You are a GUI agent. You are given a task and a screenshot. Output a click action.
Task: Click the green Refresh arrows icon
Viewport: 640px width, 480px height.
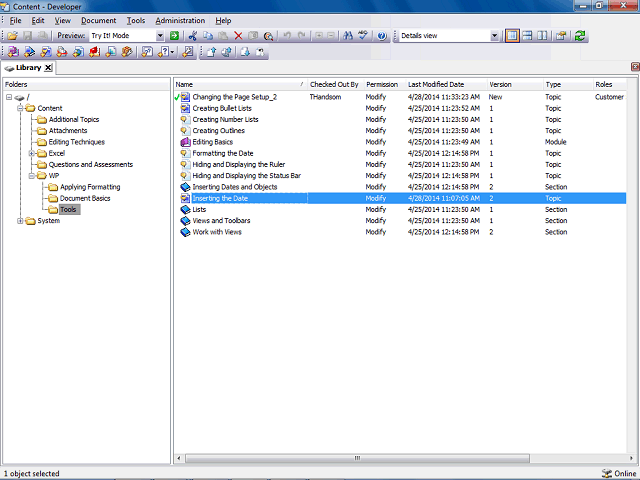pyautogui.click(x=580, y=36)
